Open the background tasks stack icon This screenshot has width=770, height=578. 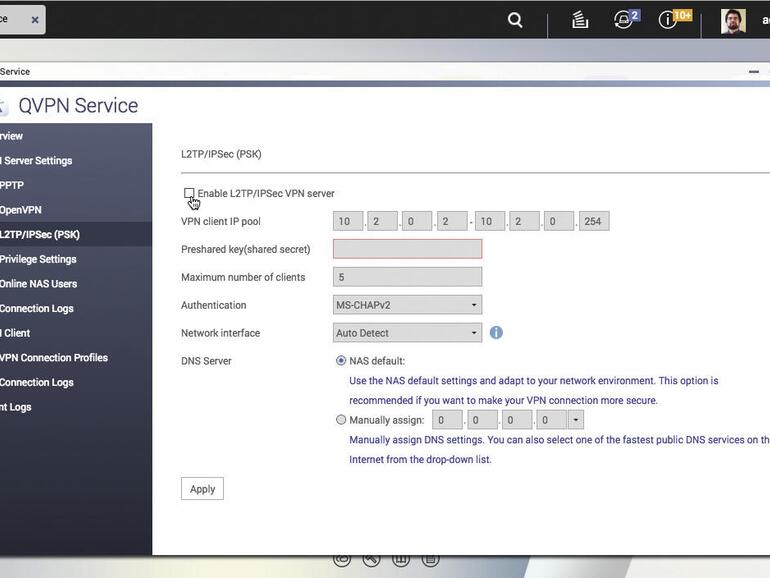pos(580,20)
